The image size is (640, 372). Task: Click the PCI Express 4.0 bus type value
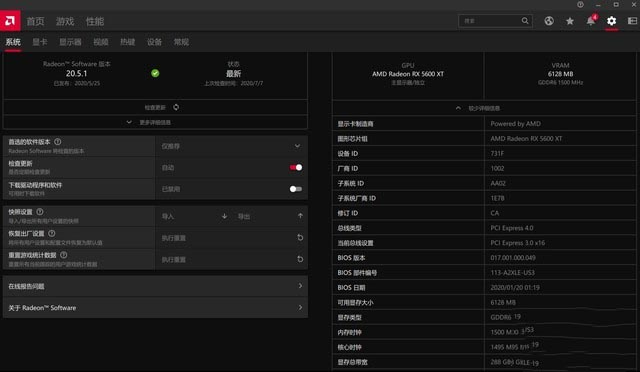(x=512, y=228)
